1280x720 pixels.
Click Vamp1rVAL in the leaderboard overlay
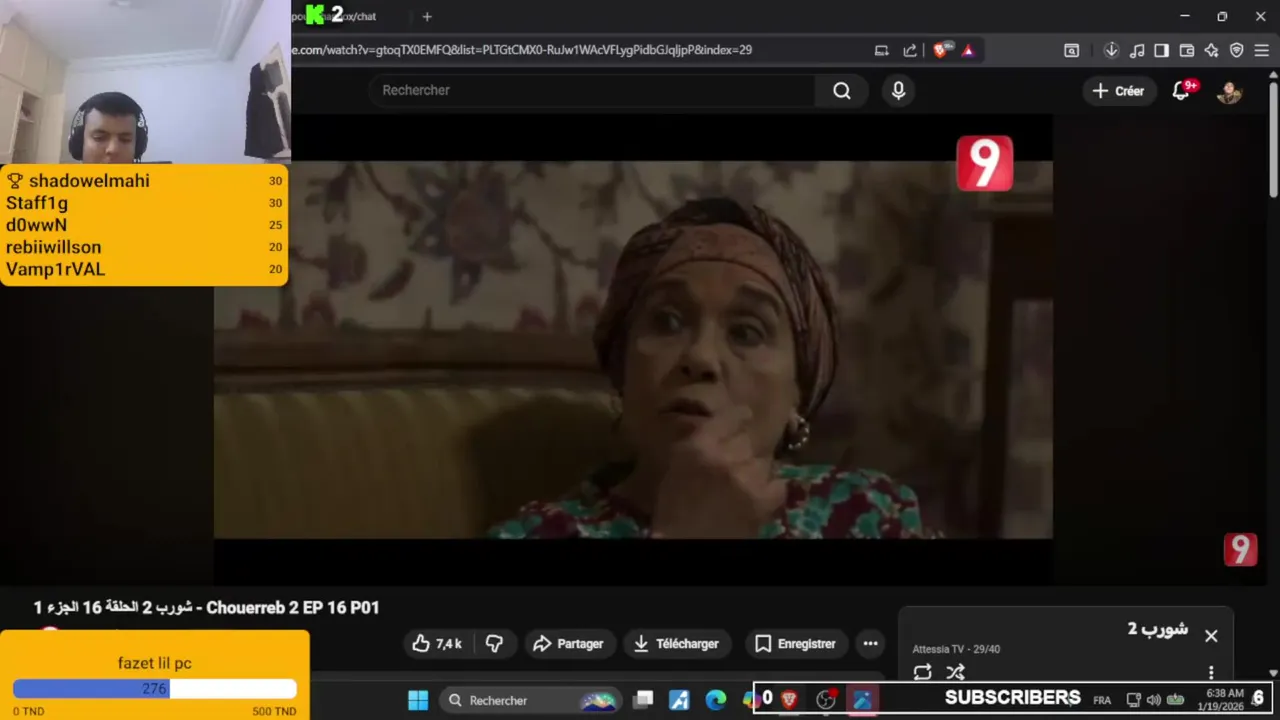[x=55, y=269]
